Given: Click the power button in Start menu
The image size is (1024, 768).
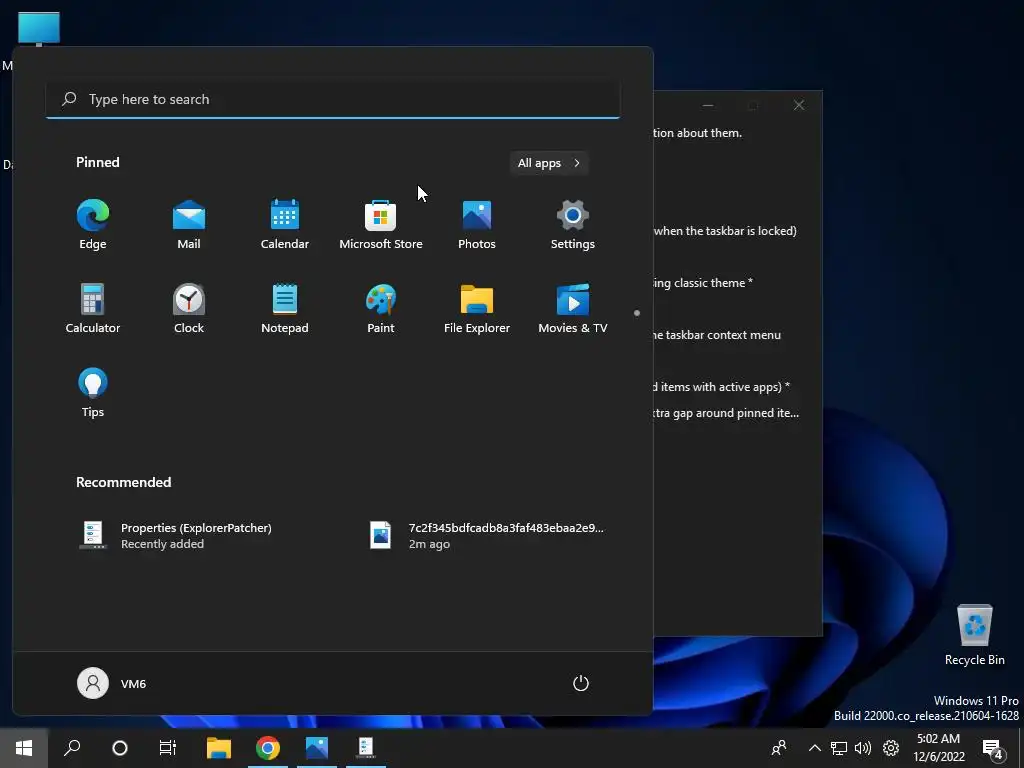Looking at the screenshot, I should (x=581, y=683).
